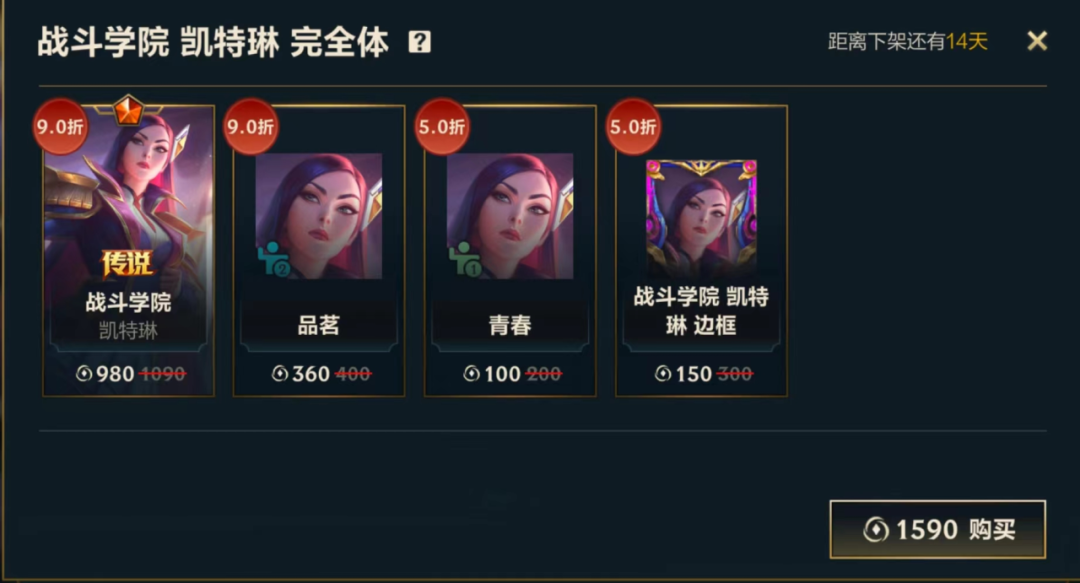Click the 5.0折 discount badge on 边框

633,126
